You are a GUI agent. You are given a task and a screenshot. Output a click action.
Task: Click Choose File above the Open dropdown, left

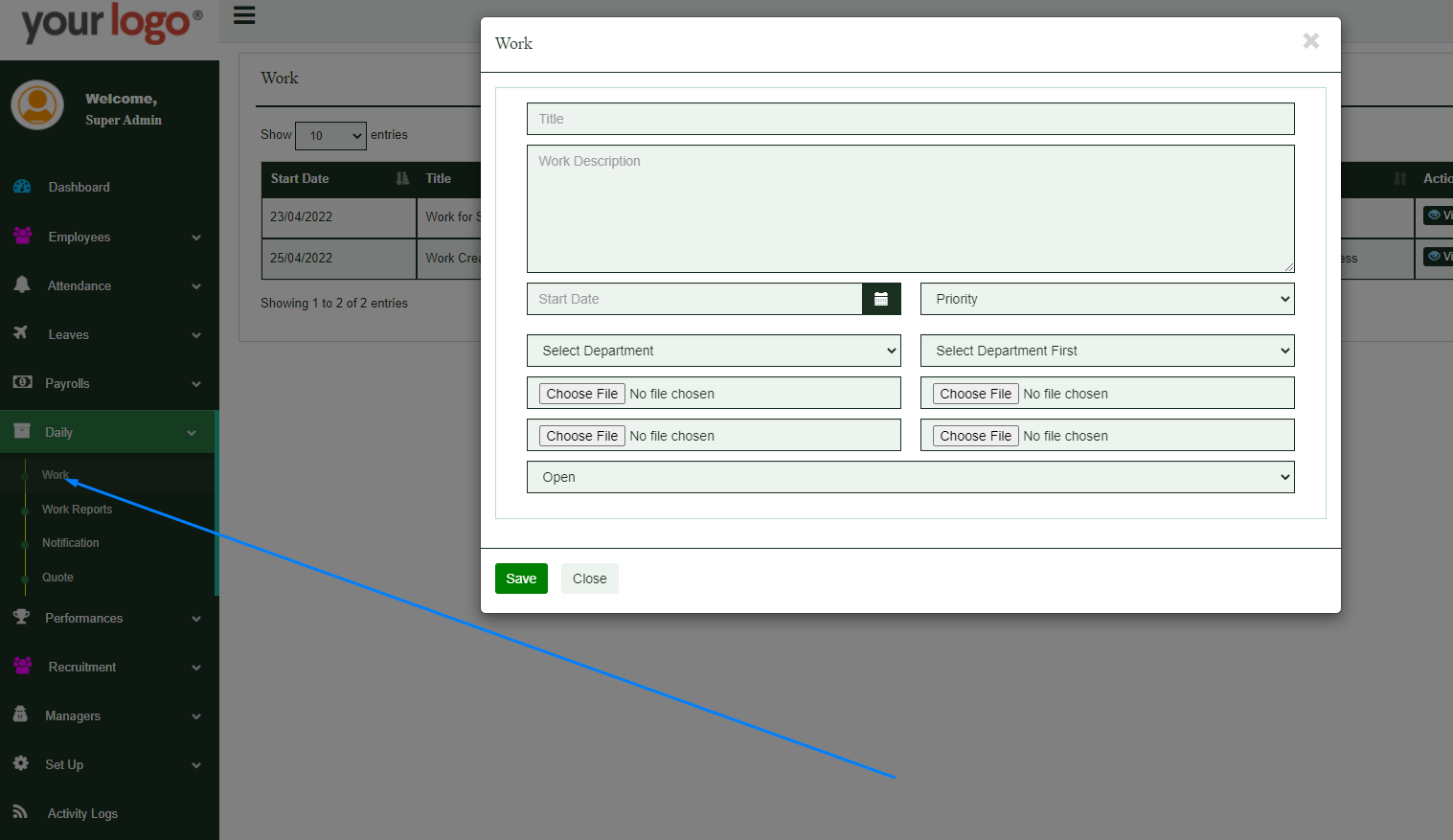pos(582,436)
